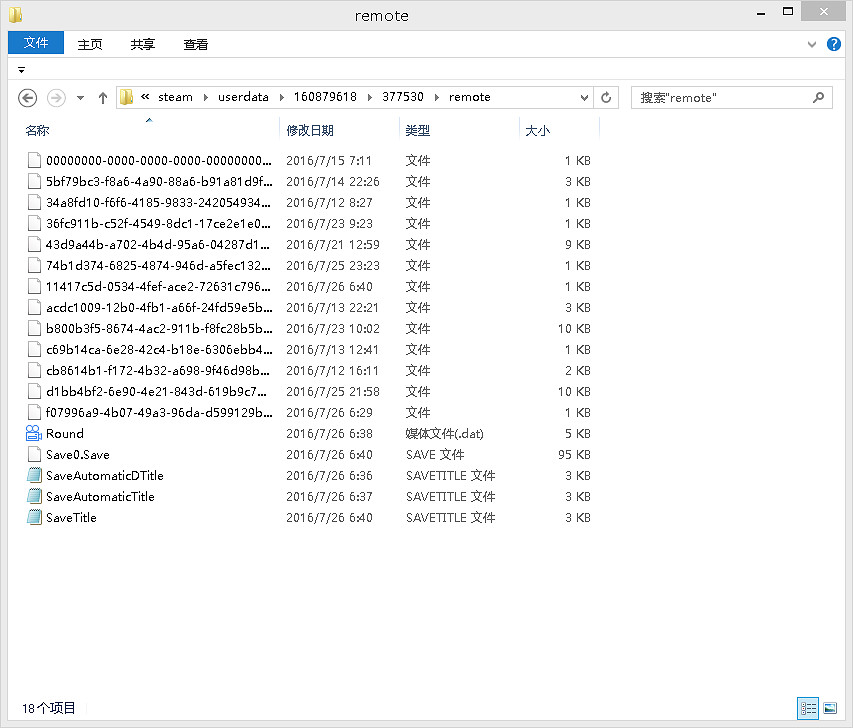Open the 文件 menu
The width and height of the screenshot is (853, 728).
36,44
